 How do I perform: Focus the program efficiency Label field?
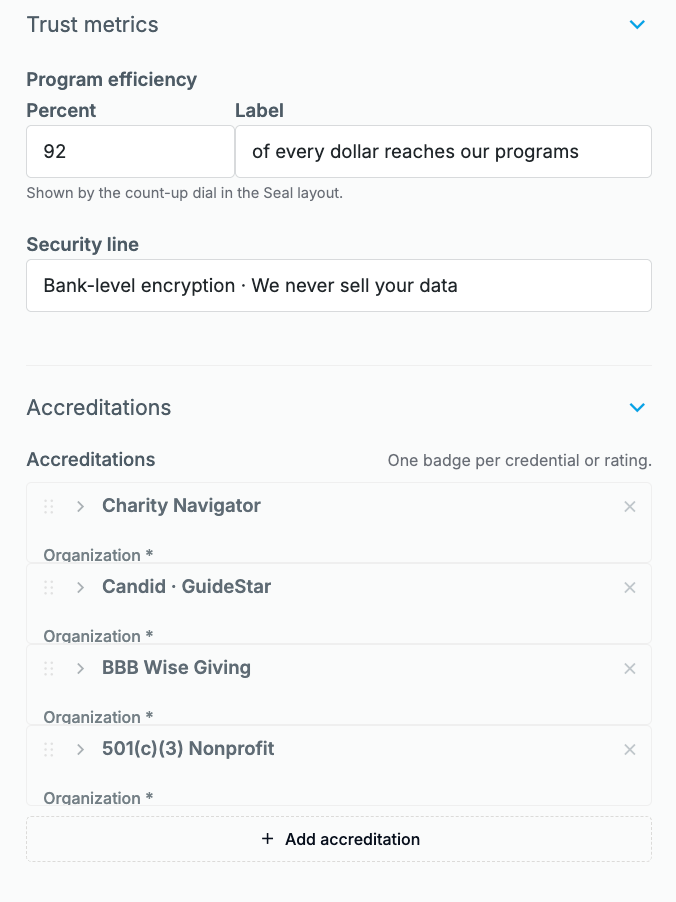click(x=444, y=151)
